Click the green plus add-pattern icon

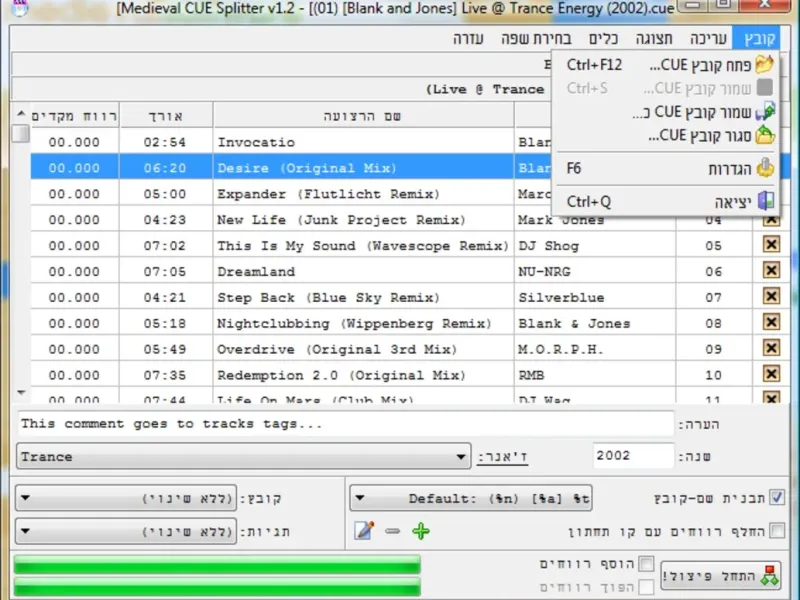pyautogui.click(x=421, y=531)
